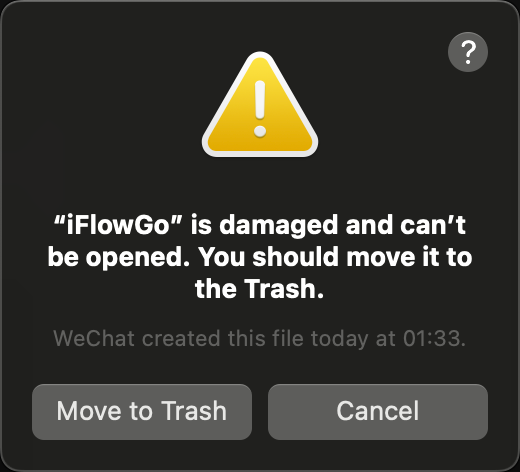The width and height of the screenshot is (520, 472).
Task: Click the yellow warning triangle icon
Action: tap(260, 105)
